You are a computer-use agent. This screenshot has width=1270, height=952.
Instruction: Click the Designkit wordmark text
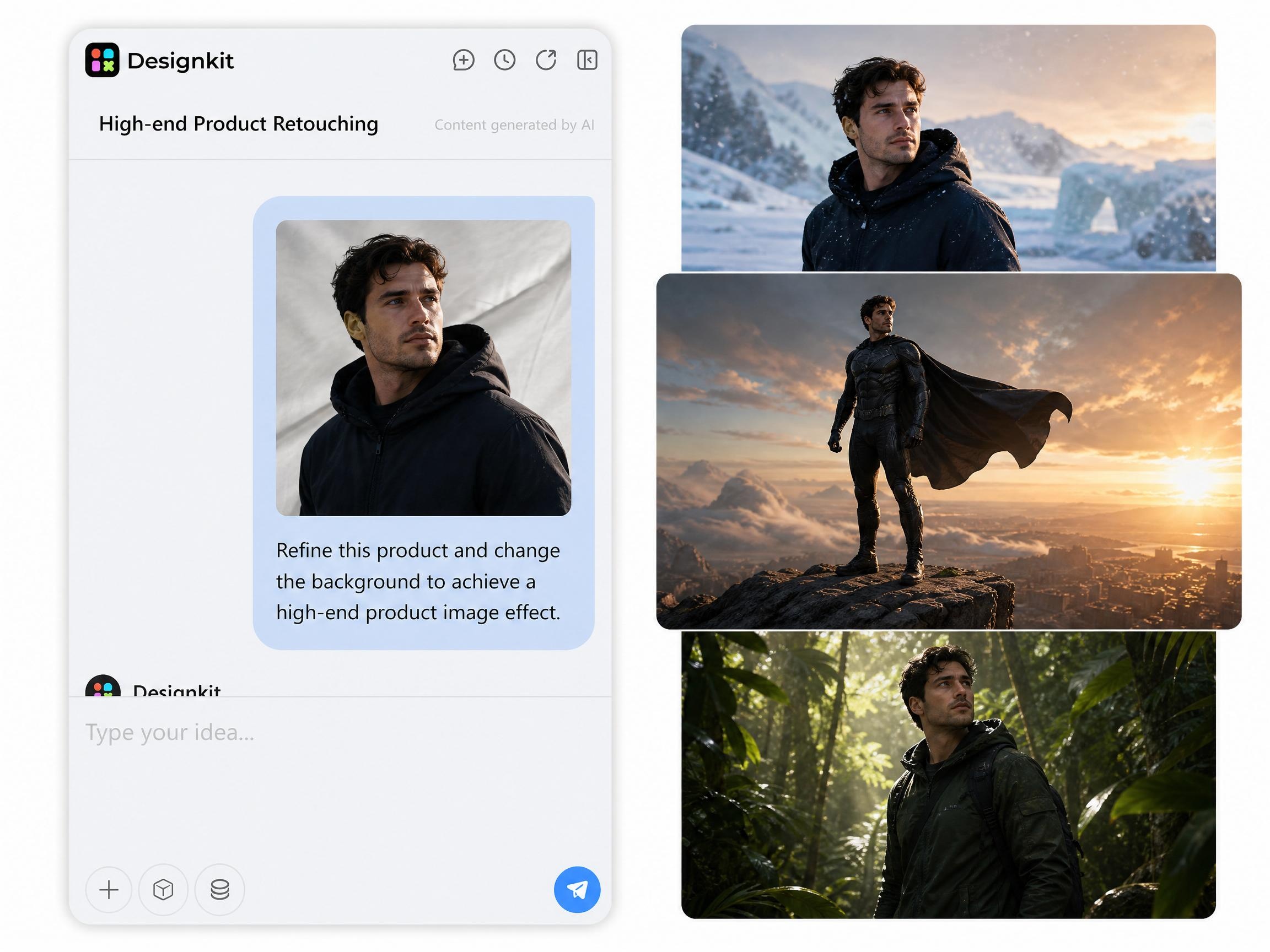[x=180, y=60]
